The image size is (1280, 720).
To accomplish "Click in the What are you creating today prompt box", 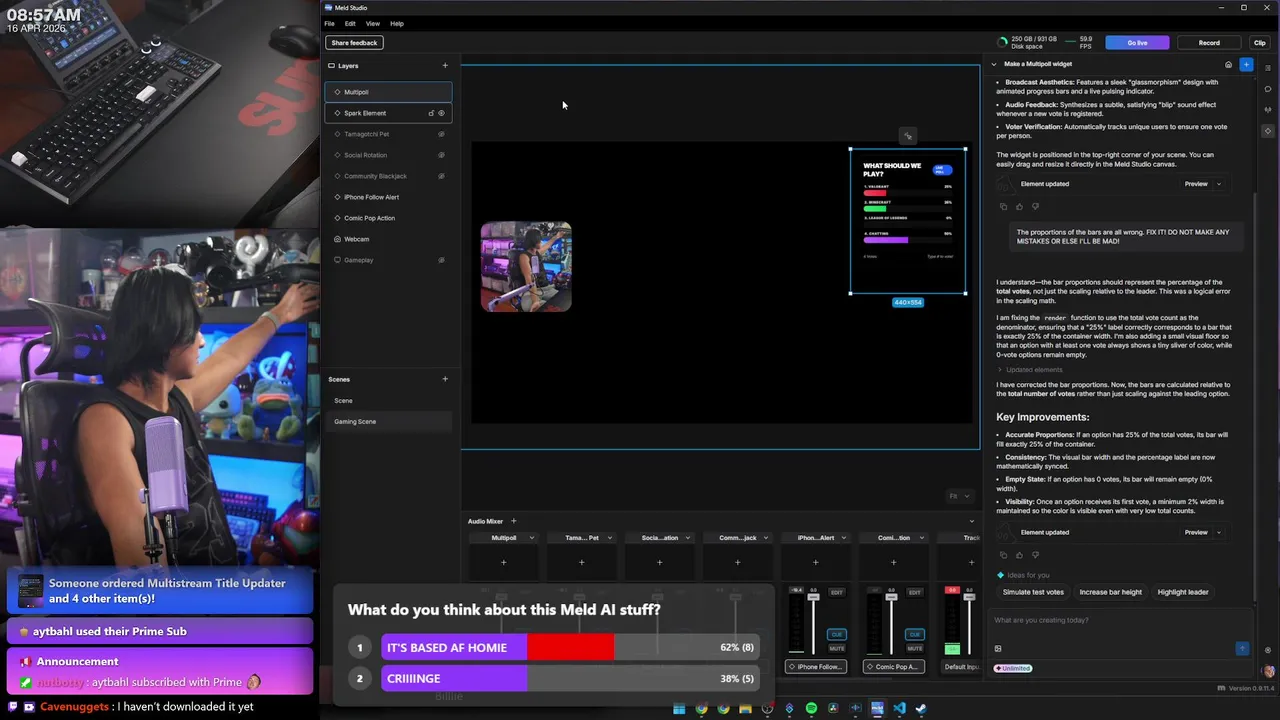I will click(x=1120, y=621).
